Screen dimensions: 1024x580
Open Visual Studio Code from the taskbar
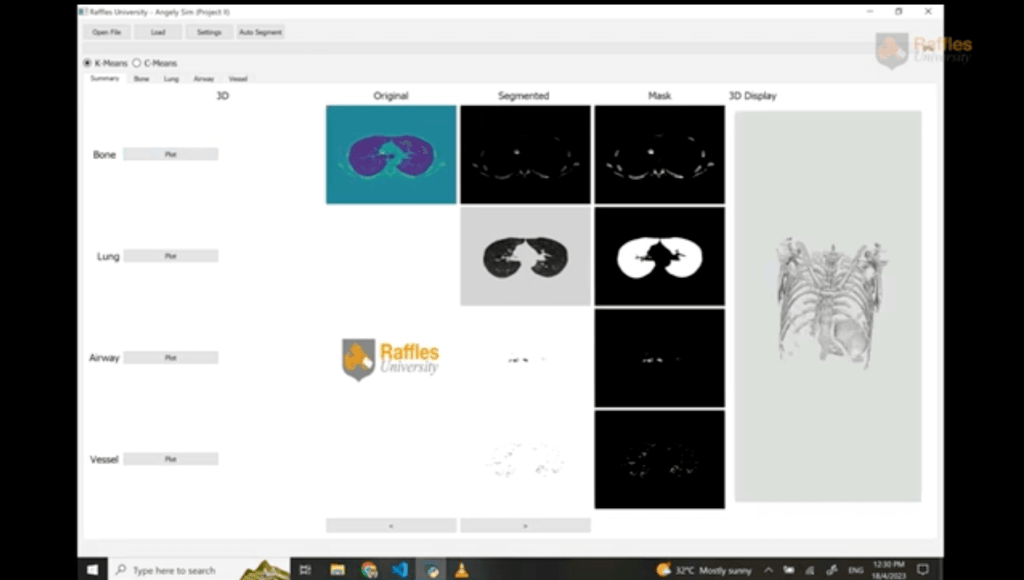coord(400,570)
